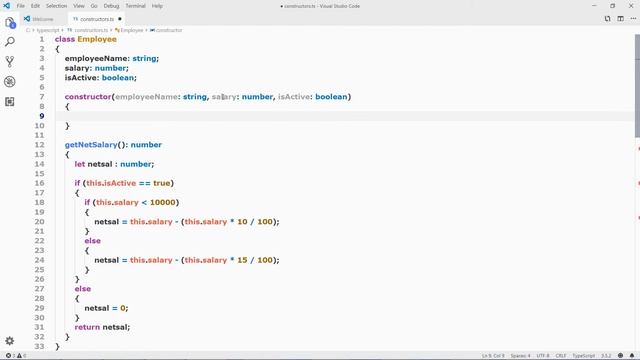640x360 pixels.
Task: Open the Manage gear icon
Action: tap(10, 340)
